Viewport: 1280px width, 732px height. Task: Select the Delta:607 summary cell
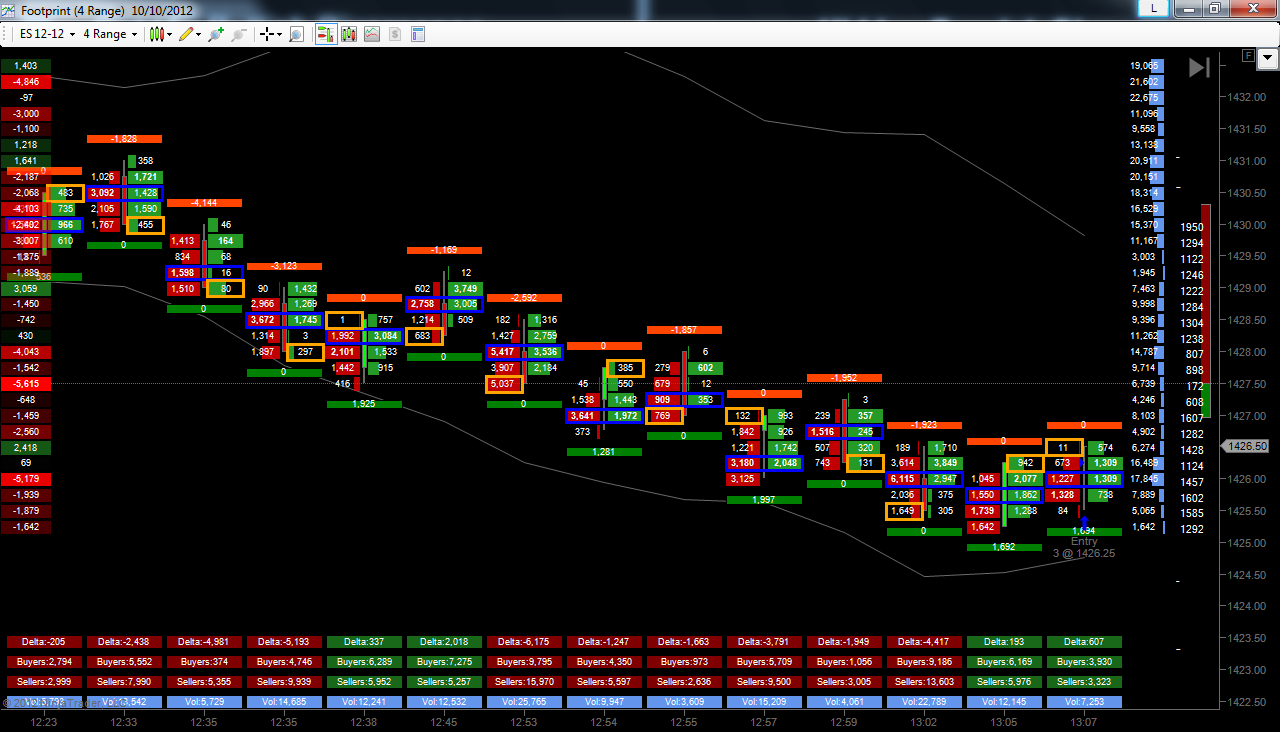(x=1084, y=642)
